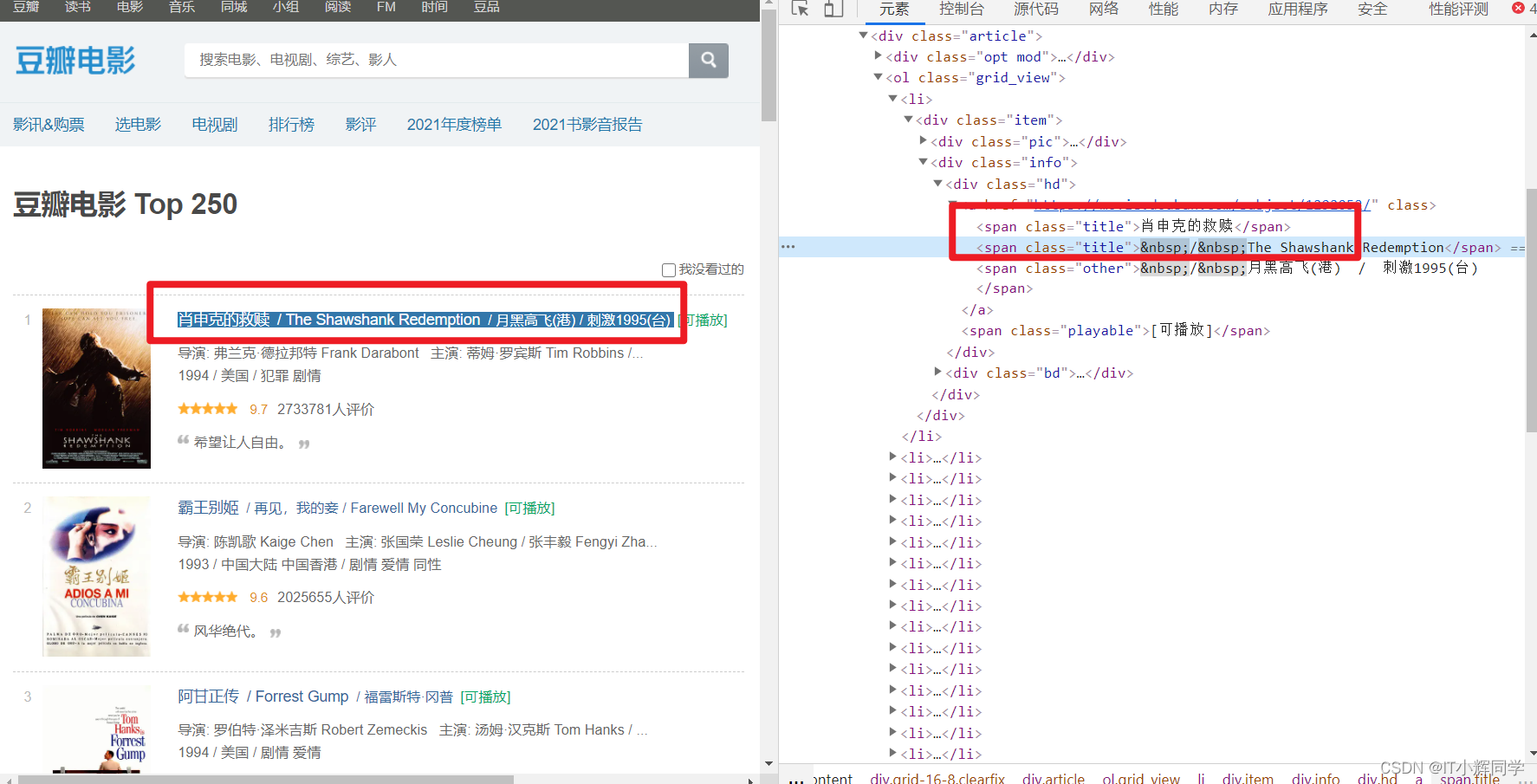Click the search magnifier button
The image size is (1537, 784).
(708, 60)
